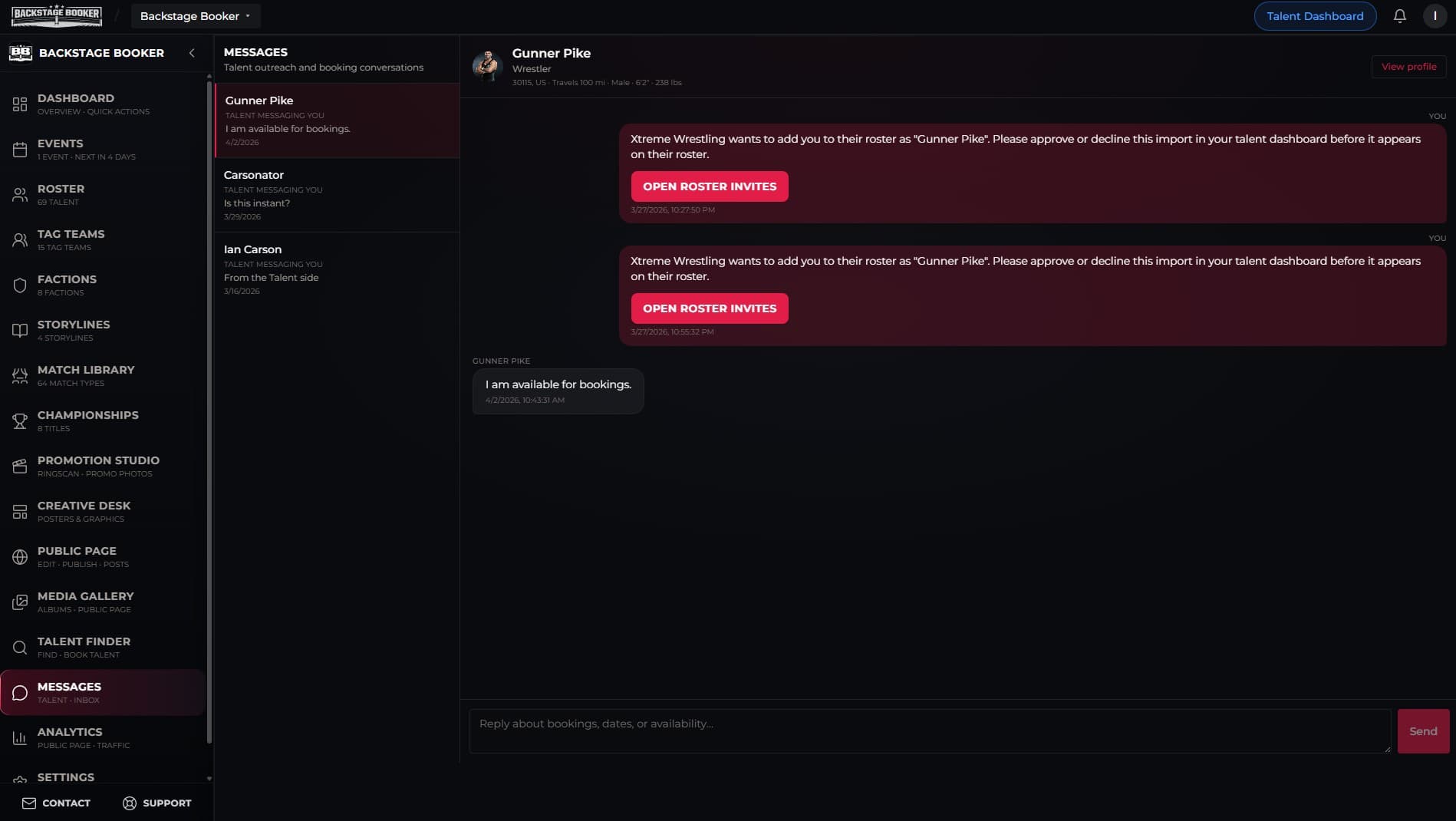View Championships via the trophy icon
The height and width of the screenshot is (821, 1456).
point(20,420)
